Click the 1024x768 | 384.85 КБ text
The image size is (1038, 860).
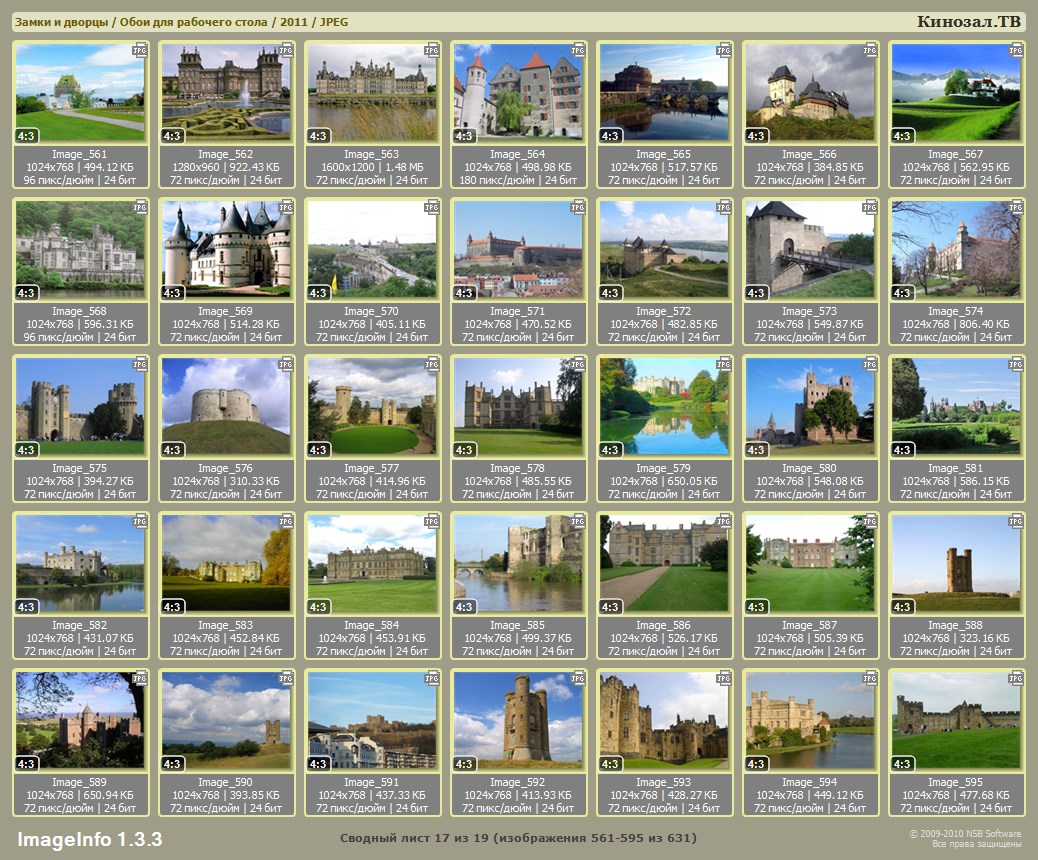pyautogui.click(x=810, y=167)
